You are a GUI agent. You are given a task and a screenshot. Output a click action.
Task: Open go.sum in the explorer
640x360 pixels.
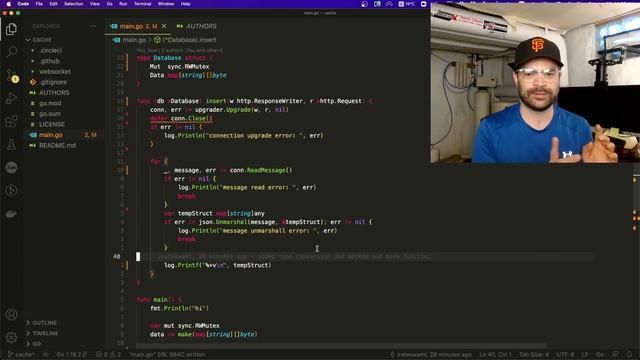click(50, 114)
